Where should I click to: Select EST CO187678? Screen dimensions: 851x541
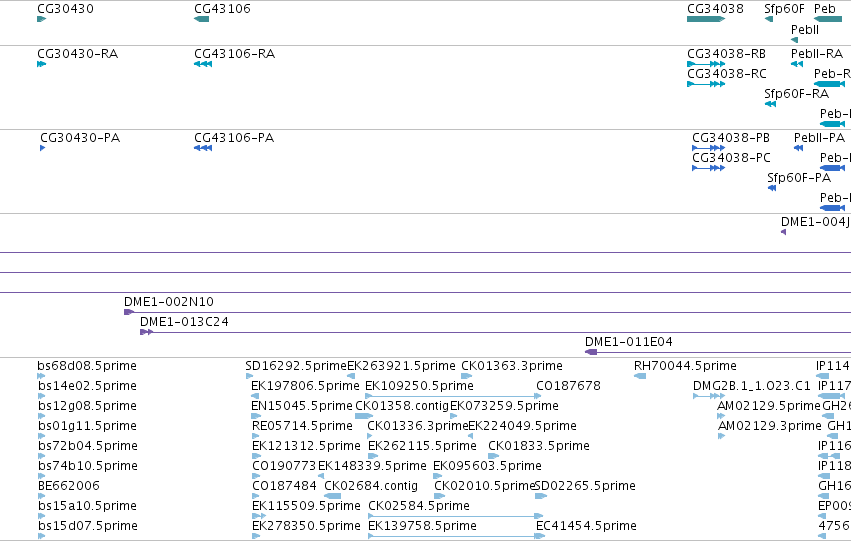coord(568,386)
